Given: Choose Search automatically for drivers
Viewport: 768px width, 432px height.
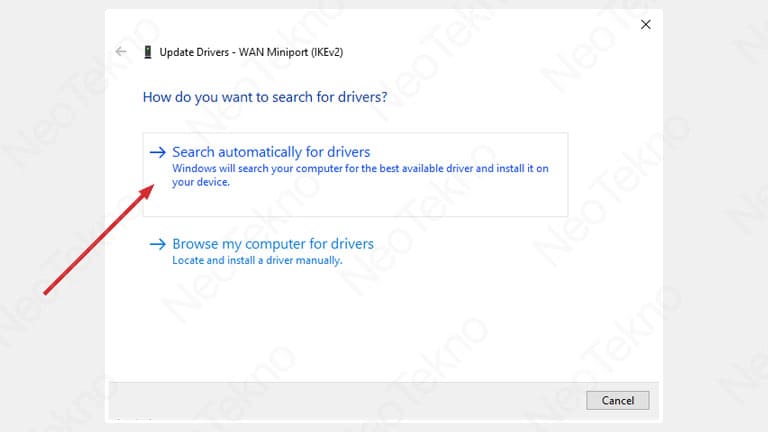Looking at the screenshot, I should tap(271, 152).
